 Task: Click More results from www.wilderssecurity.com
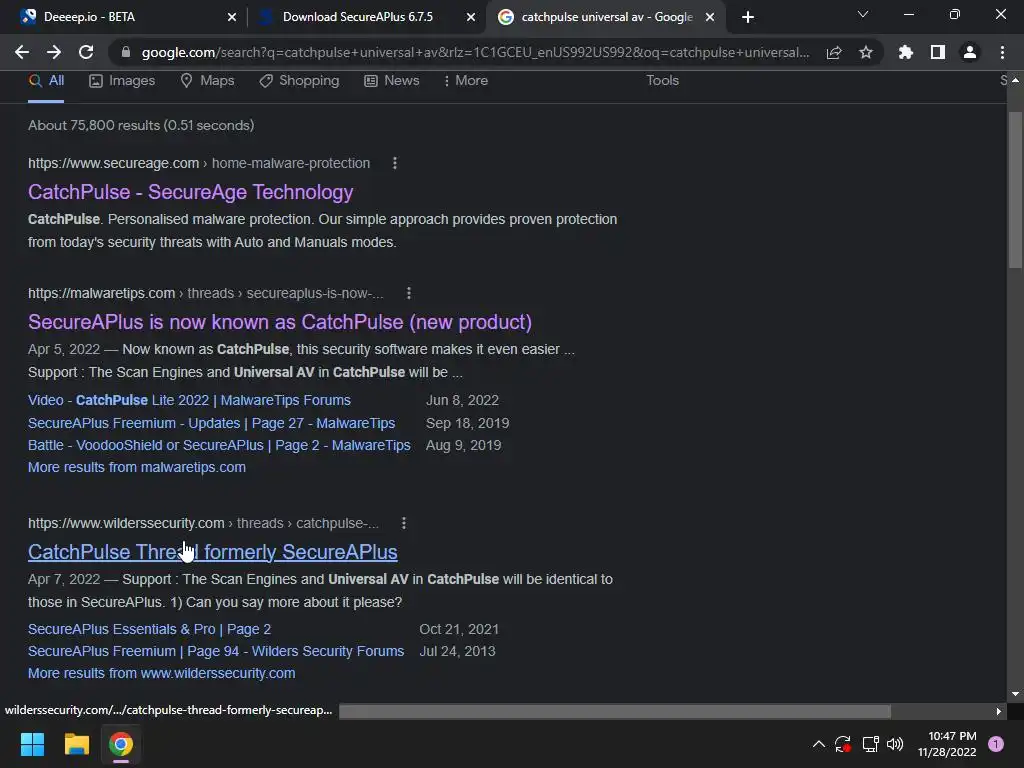tap(162, 673)
